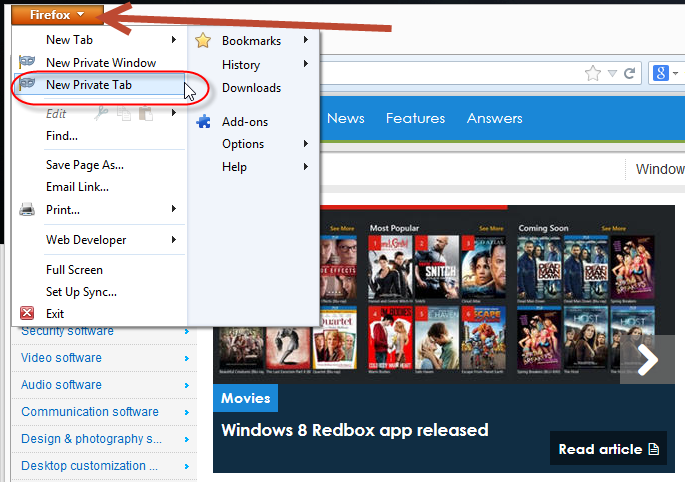This screenshot has width=685, height=482.
Task: Click the yellow Bookmarks star icon in menu
Action: pos(204,41)
